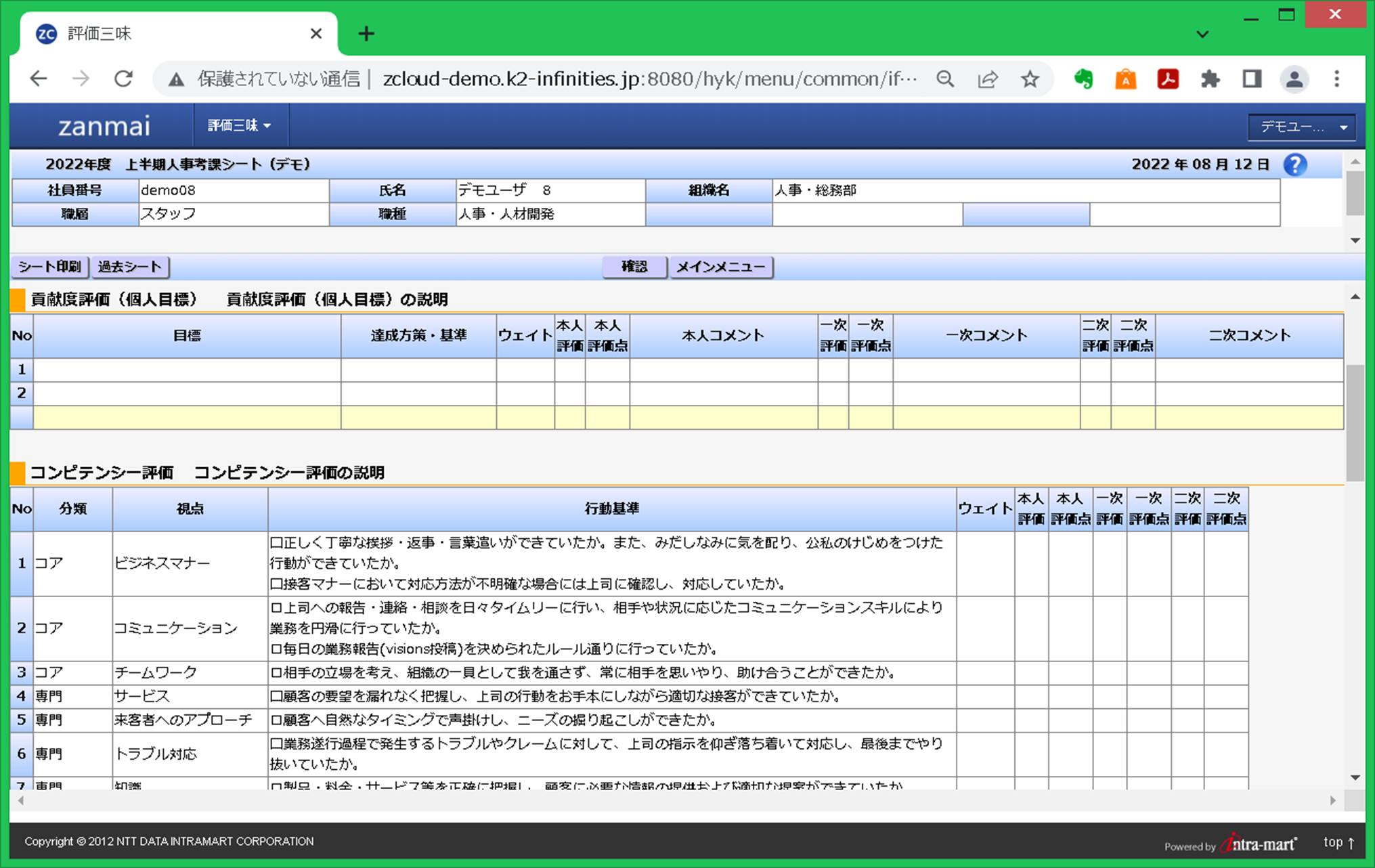Open Chrome's three-dot menu

click(1337, 79)
